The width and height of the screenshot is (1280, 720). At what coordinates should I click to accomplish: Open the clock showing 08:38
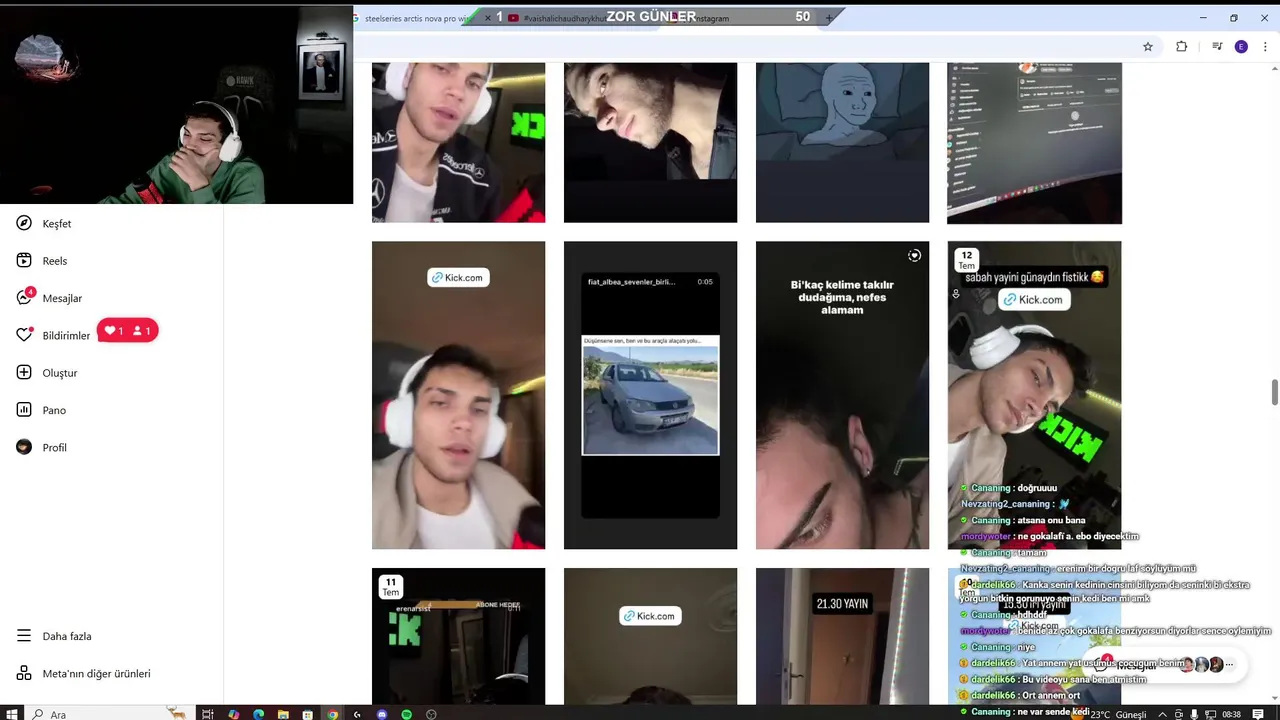pos(1231,714)
